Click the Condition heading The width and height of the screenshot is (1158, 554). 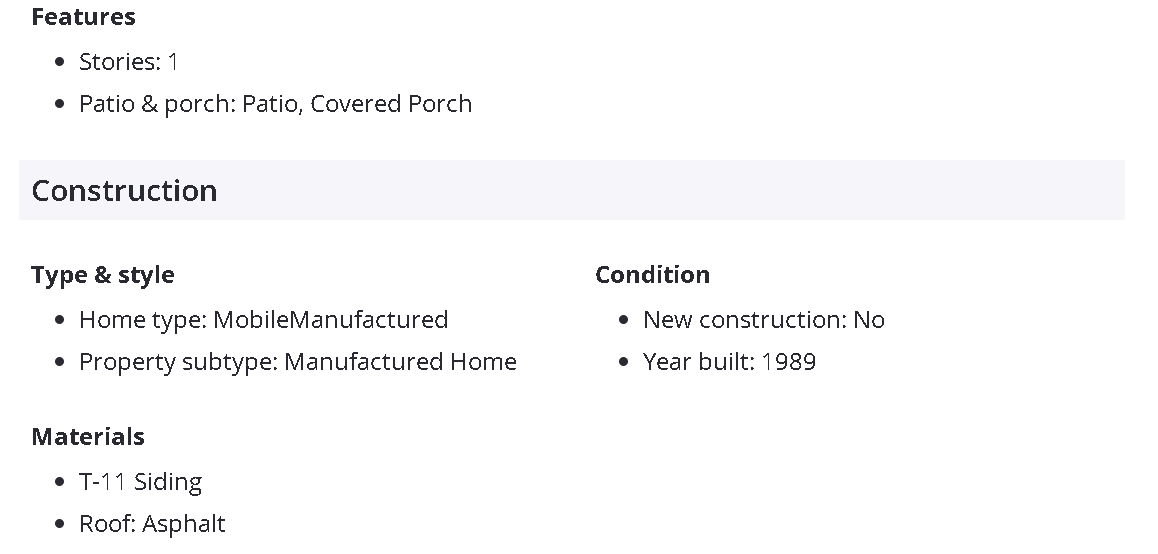(652, 275)
